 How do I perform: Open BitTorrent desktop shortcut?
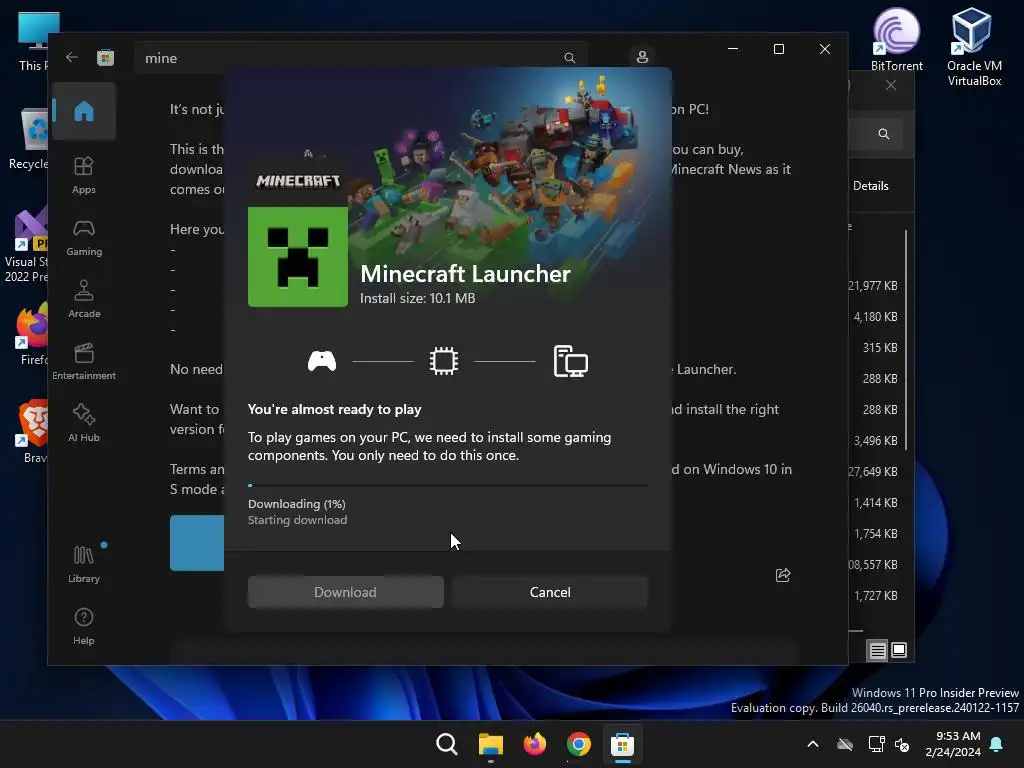tap(897, 39)
